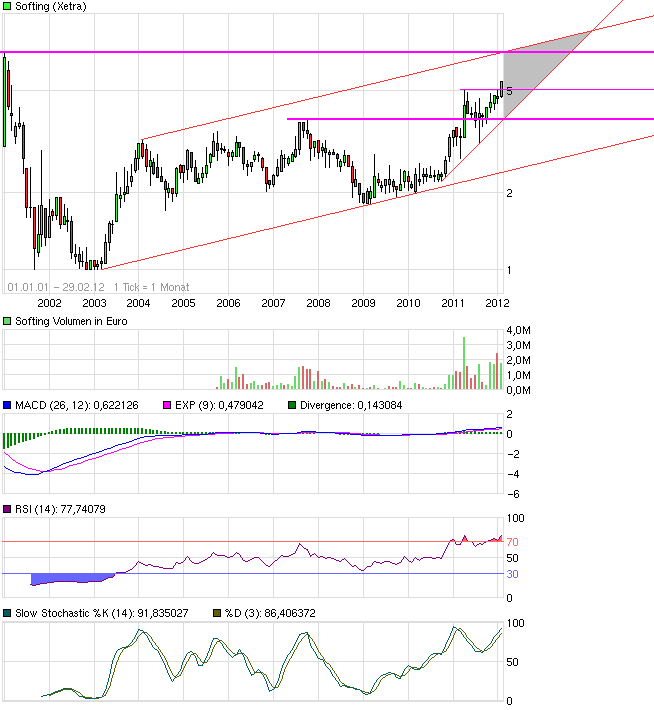Screen dimensions: 654x710
Task: Click the magenta EXP (9) legend square
Action: [167, 405]
